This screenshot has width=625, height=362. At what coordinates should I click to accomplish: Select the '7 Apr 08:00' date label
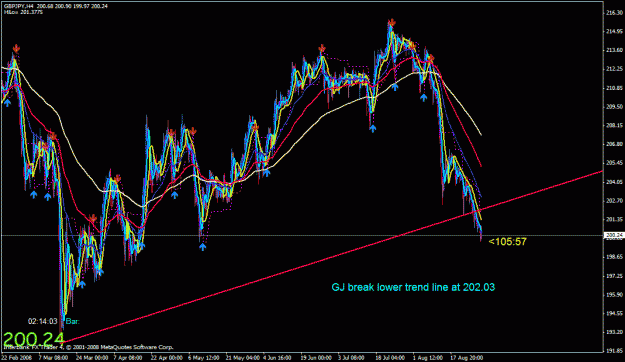128,358
